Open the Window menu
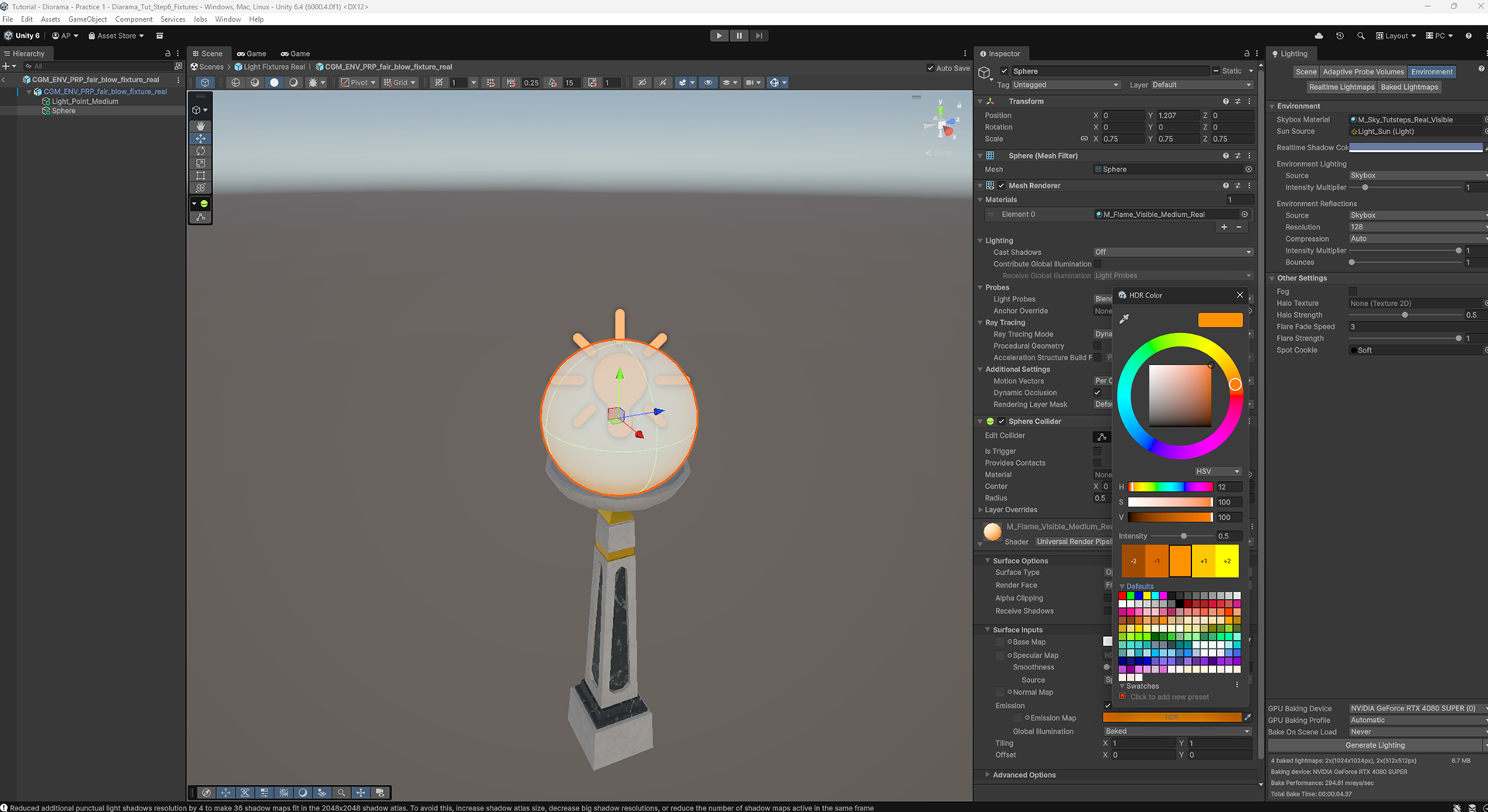Screen dimensions: 1488x812 coord(228,19)
